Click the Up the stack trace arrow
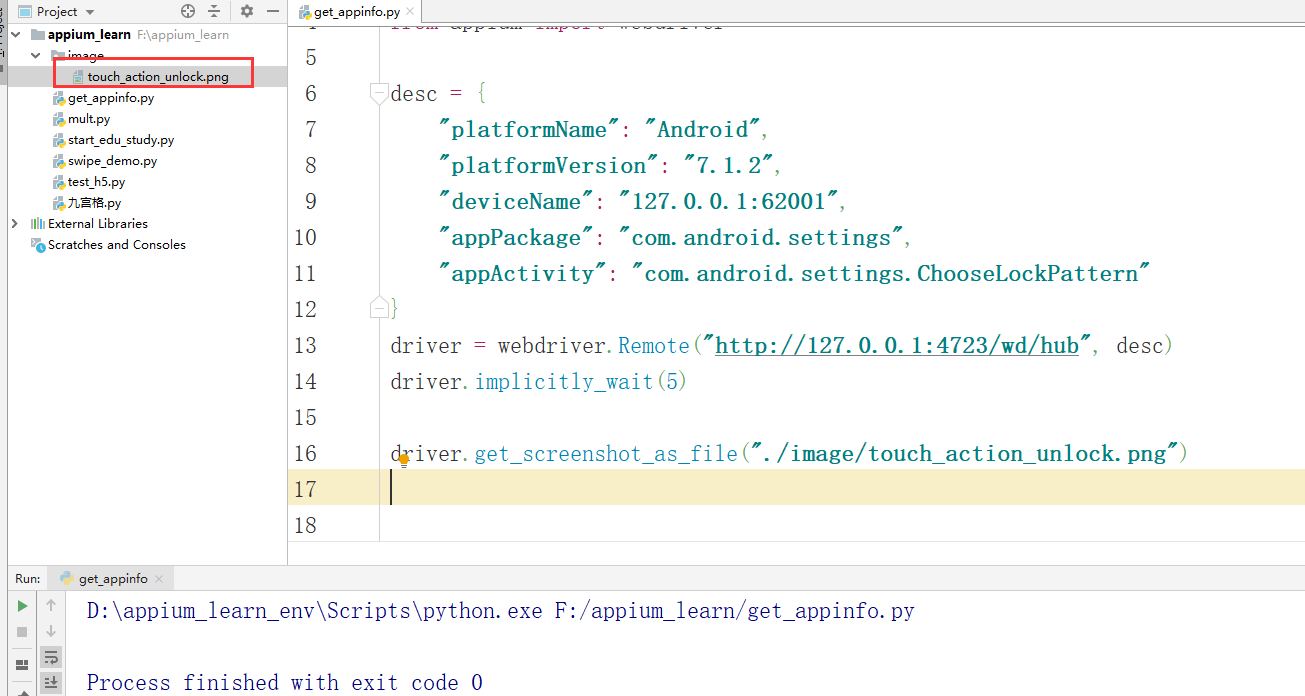This screenshot has height=696, width=1305. click(50, 605)
